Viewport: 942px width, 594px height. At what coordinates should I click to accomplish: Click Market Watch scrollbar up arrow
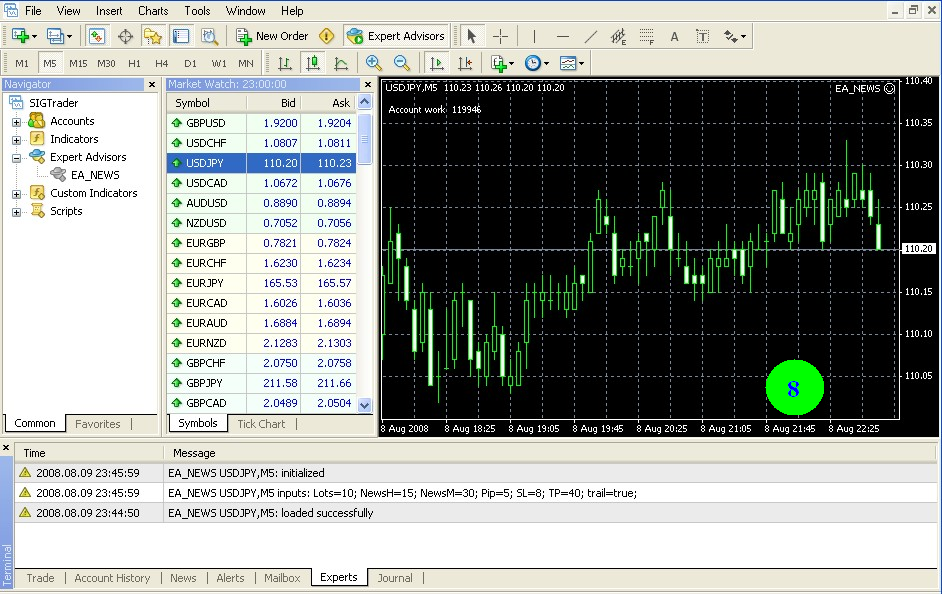pyautogui.click(x=364, y=102)
